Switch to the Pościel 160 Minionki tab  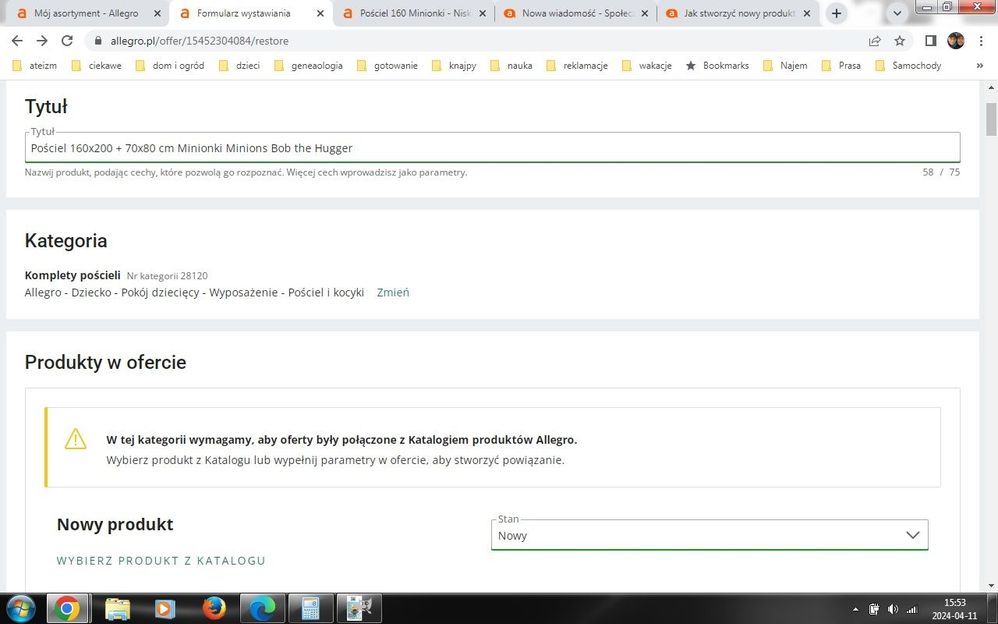[414, 13]
